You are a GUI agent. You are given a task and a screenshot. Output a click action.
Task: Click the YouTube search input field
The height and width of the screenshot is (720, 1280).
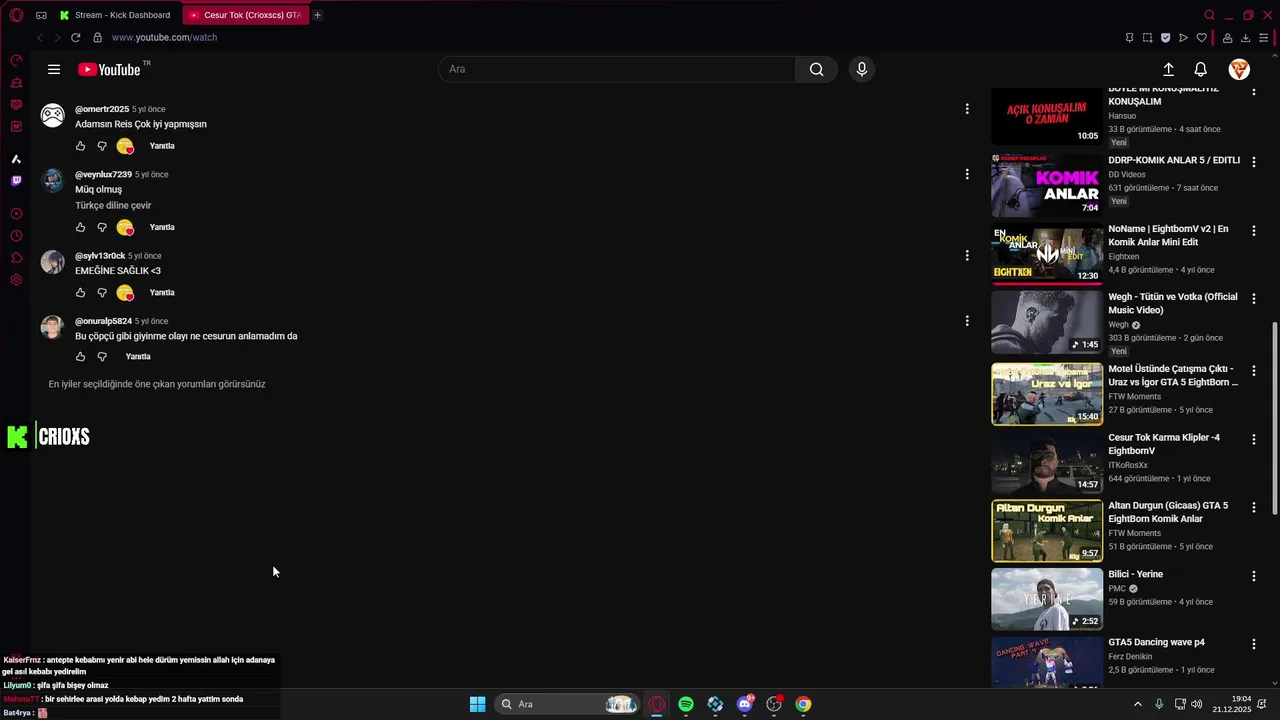[618, 69]
